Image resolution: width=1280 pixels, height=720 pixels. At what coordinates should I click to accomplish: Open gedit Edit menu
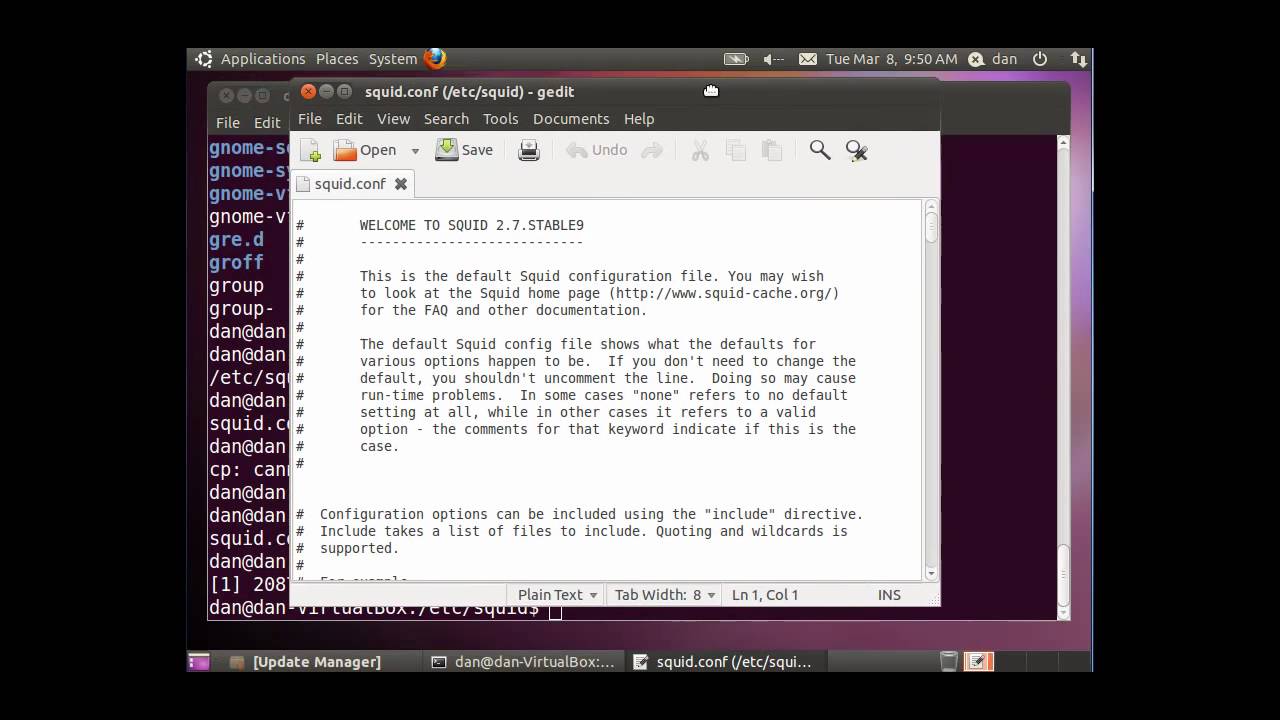point(349,118)
